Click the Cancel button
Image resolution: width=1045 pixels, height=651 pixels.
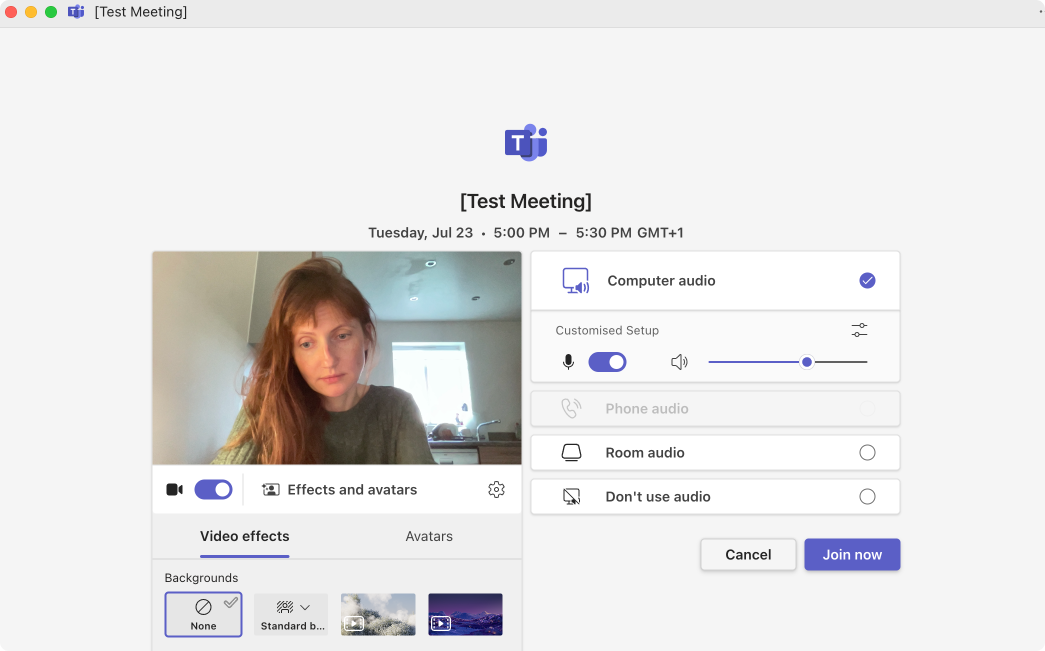pos(748,554)
